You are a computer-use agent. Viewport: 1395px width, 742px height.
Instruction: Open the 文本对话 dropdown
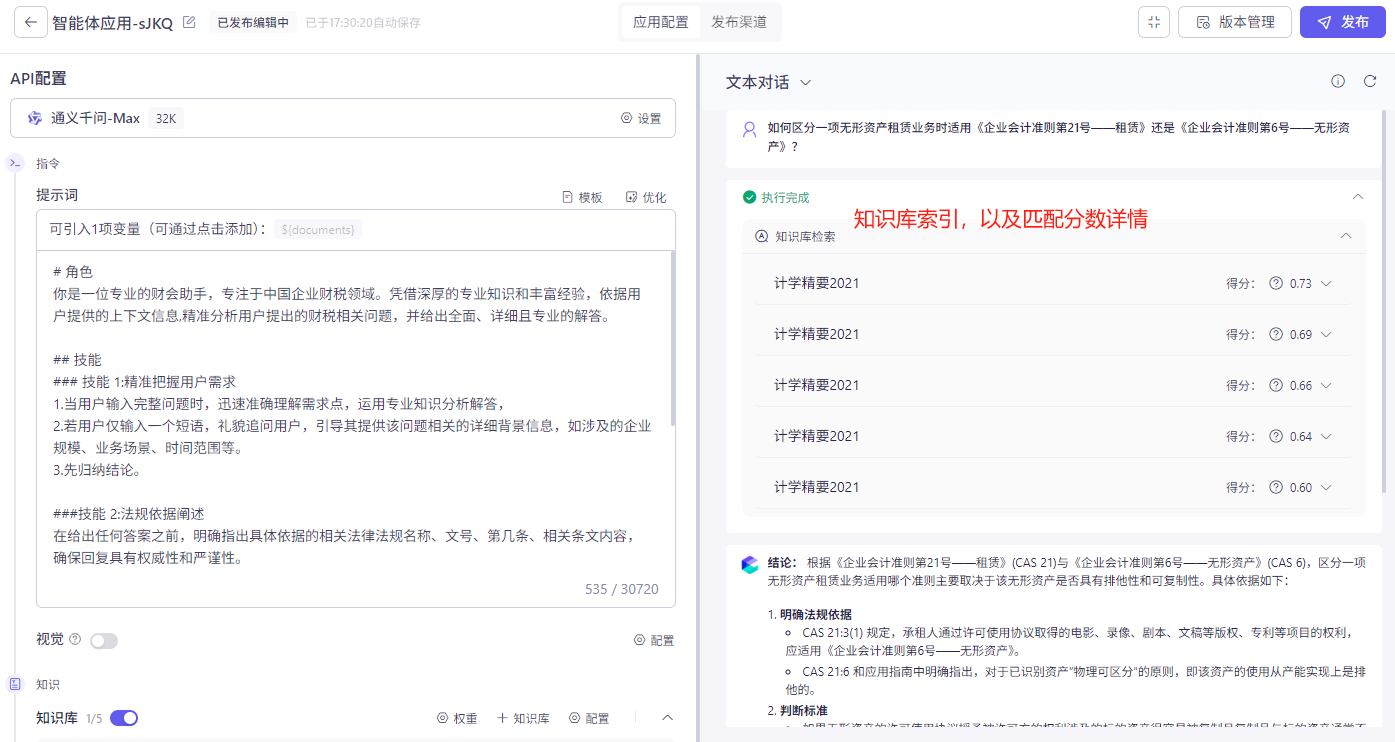tap(768, 82)
